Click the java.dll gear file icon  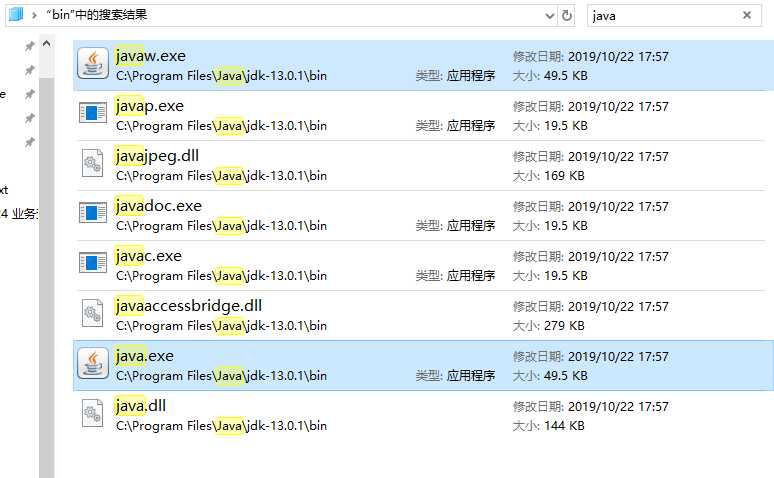click(x=92, y=413)
